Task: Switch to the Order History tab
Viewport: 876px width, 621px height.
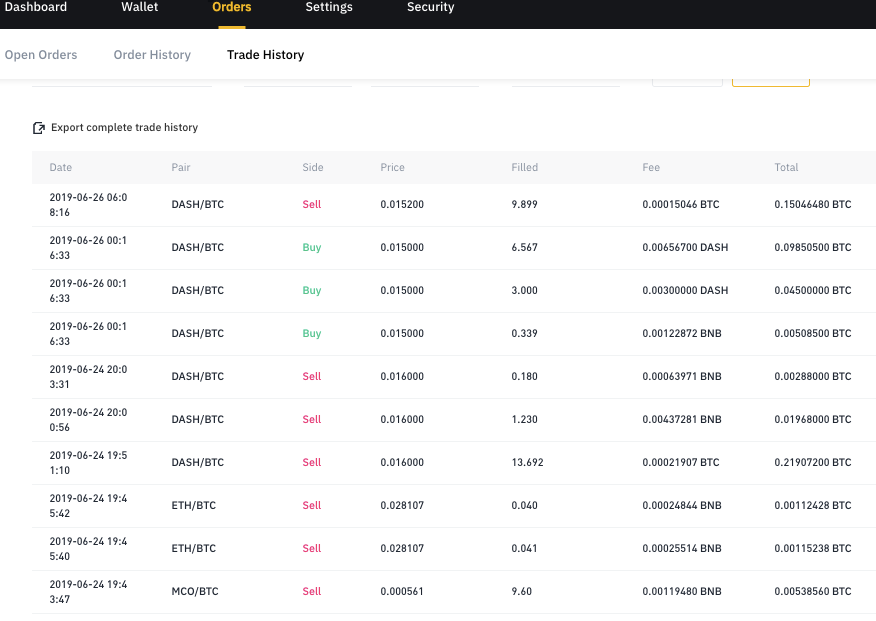Action: [x=152, y=55]
